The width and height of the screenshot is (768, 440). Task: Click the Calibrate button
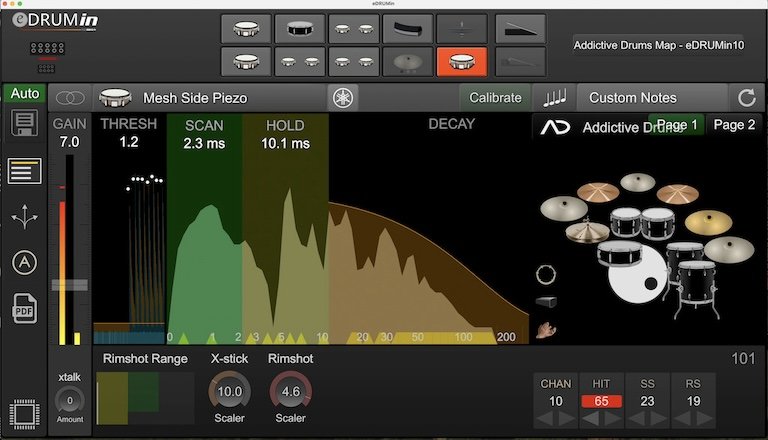[495, 98]
